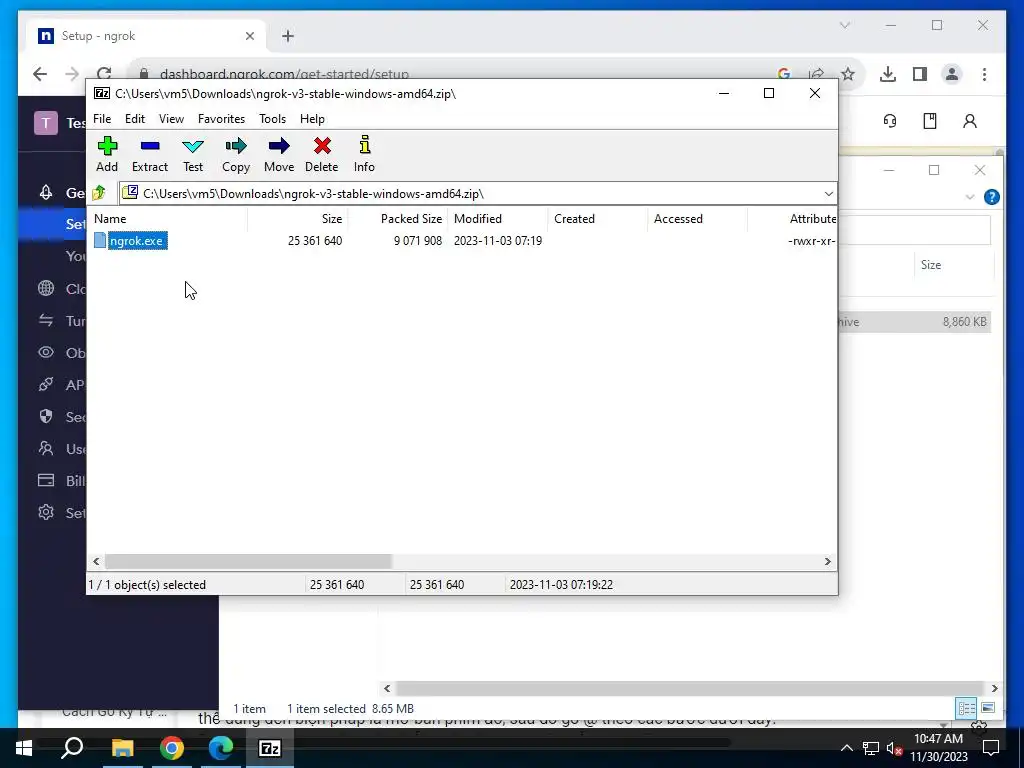Click the 9 071 908 packed size

click(x=418, y=241)
